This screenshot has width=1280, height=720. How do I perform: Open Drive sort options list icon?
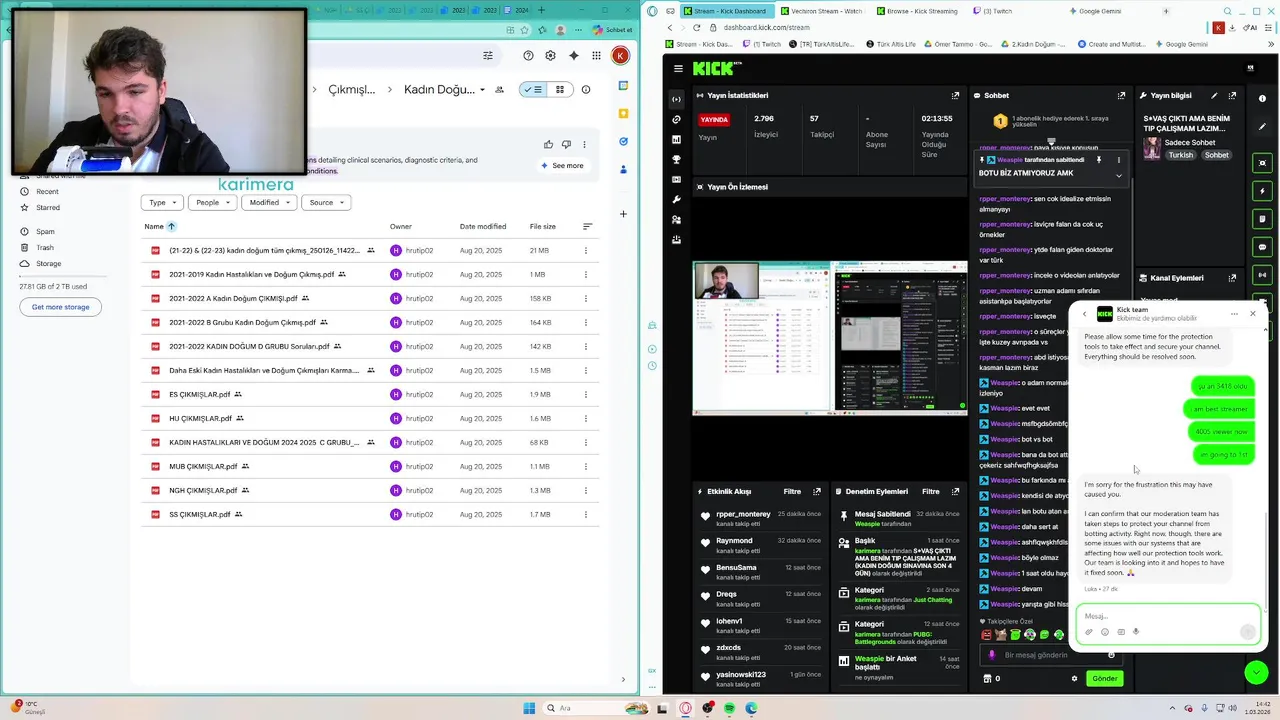(587, 227)
